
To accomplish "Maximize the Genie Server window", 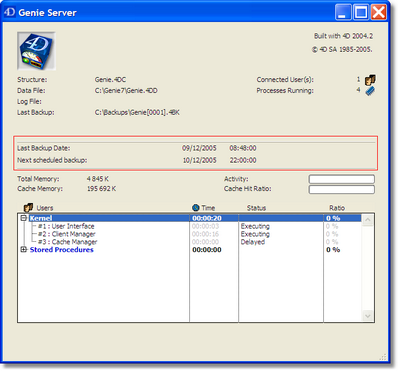I will point(361,12).
